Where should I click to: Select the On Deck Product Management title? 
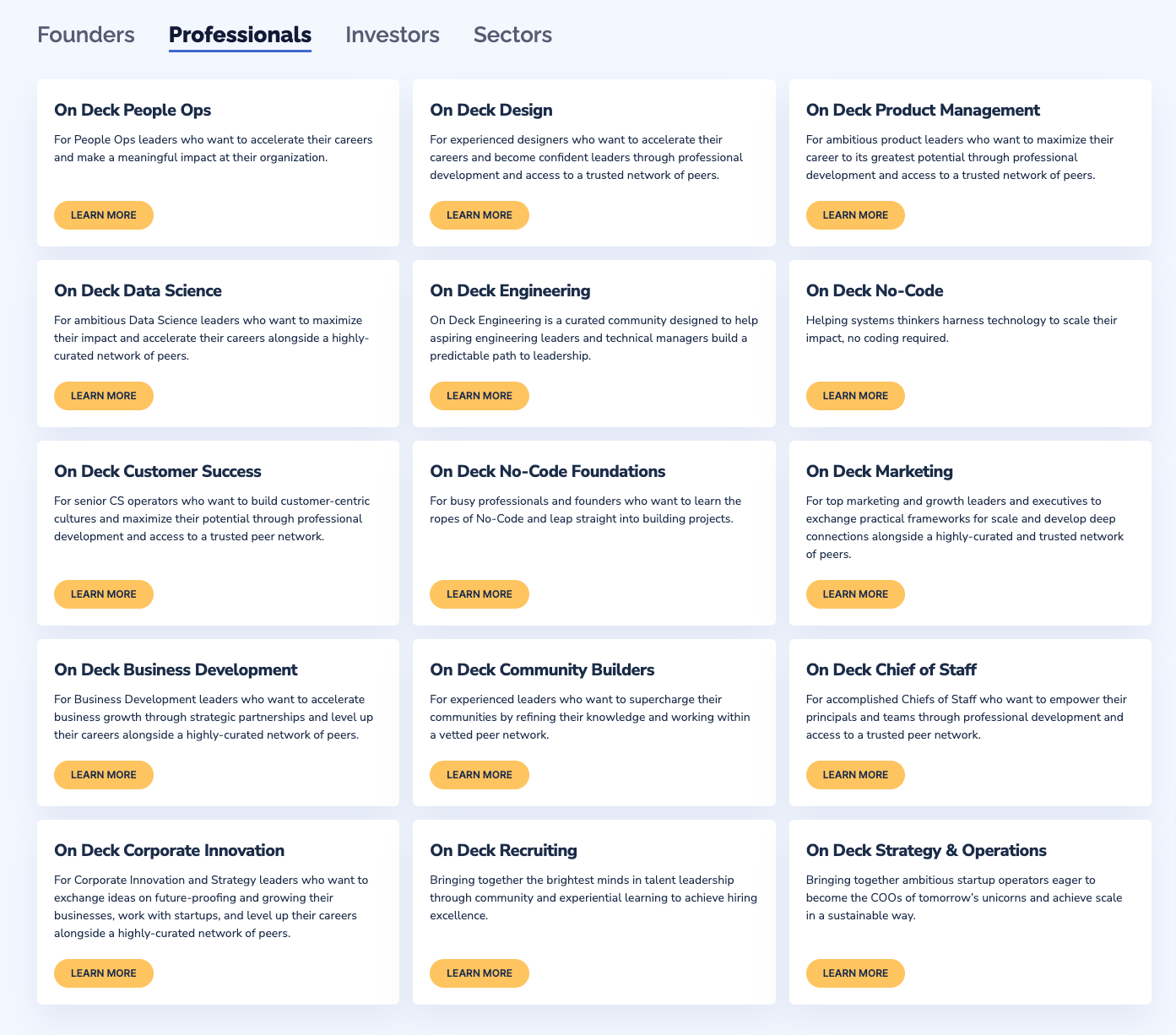point(923,110)
